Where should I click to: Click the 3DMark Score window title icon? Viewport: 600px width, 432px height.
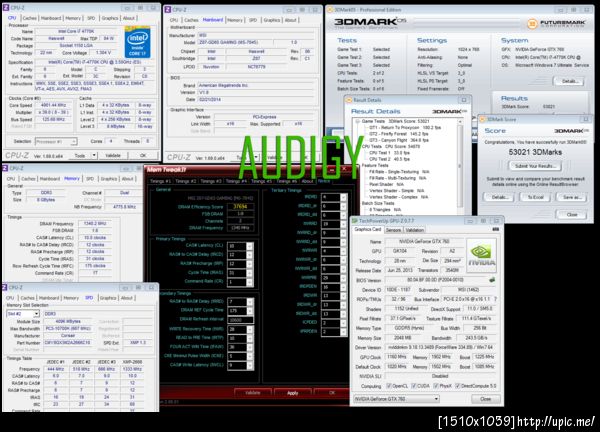coord(483,119)
